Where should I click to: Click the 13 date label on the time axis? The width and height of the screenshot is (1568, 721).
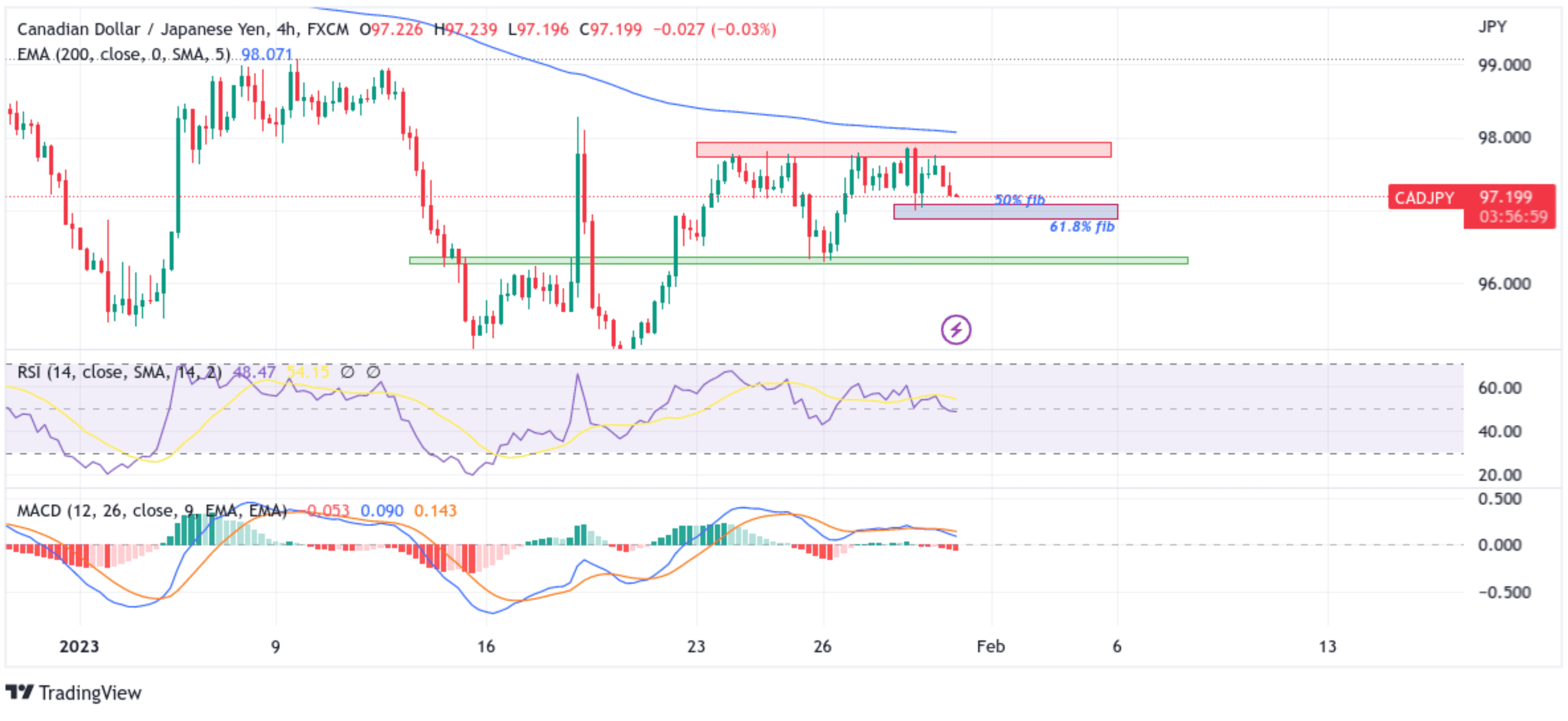click(1328, 646)
